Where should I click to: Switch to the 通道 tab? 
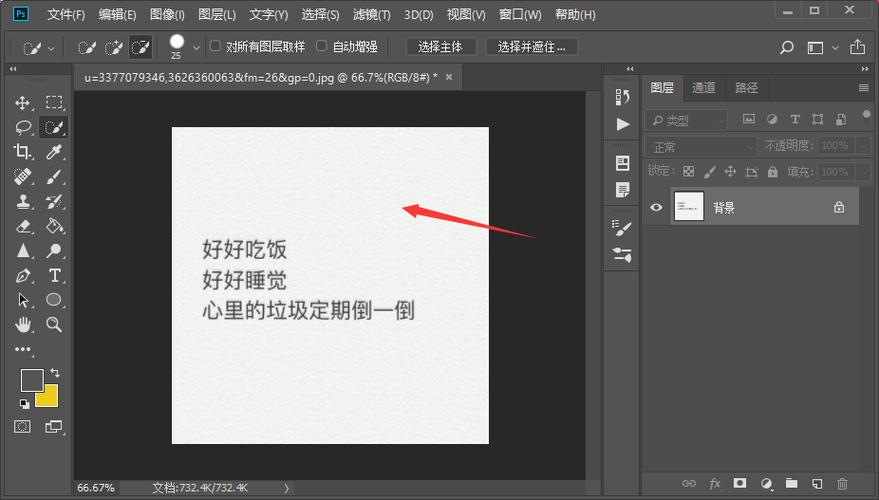(704, 87)
